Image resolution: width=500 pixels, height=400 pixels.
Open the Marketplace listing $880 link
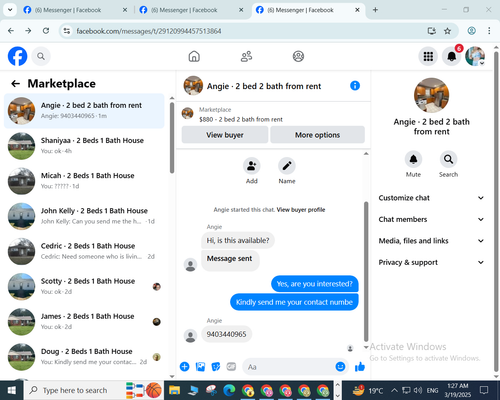click(241, 119)
